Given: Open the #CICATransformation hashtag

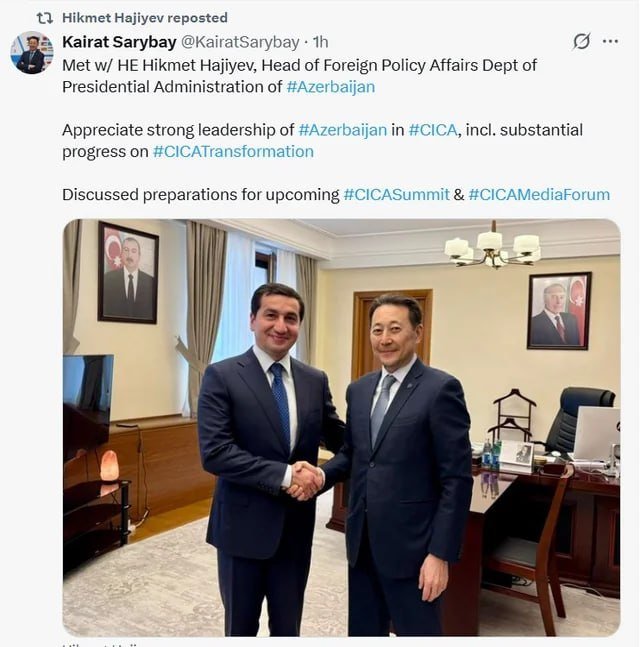Looking at the screenshot, I should (x=233, y=151).
